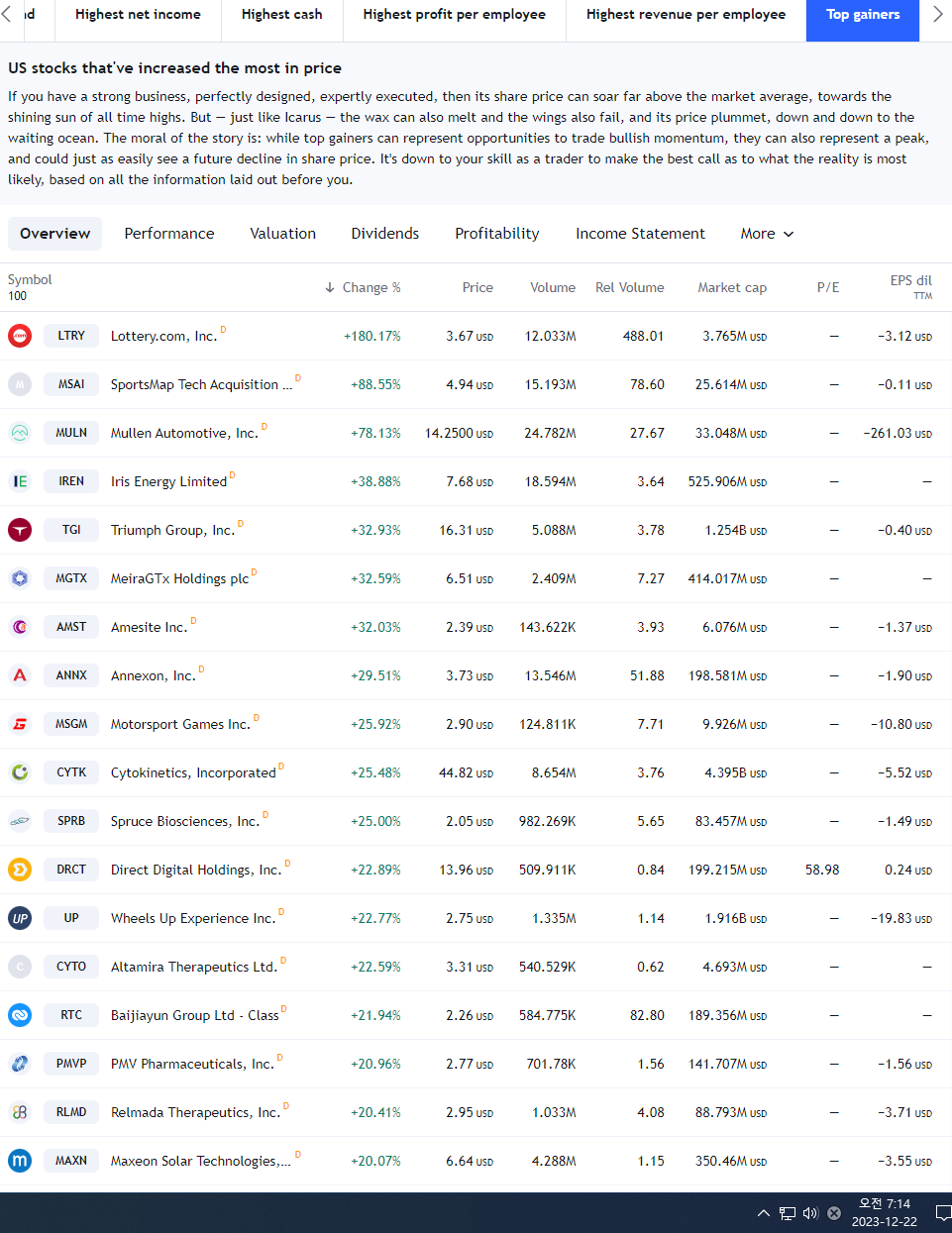
Task: Open Triumph Group, Inc. company link
Action: click(x=172, y=530)
